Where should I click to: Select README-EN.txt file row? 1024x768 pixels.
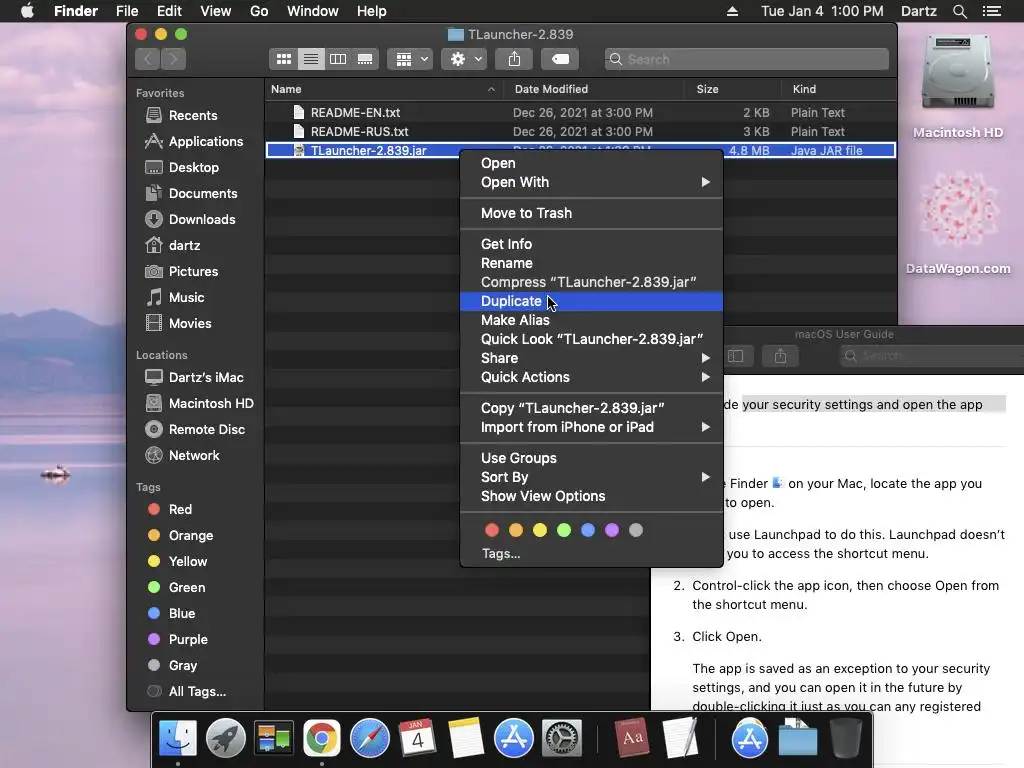581,112
